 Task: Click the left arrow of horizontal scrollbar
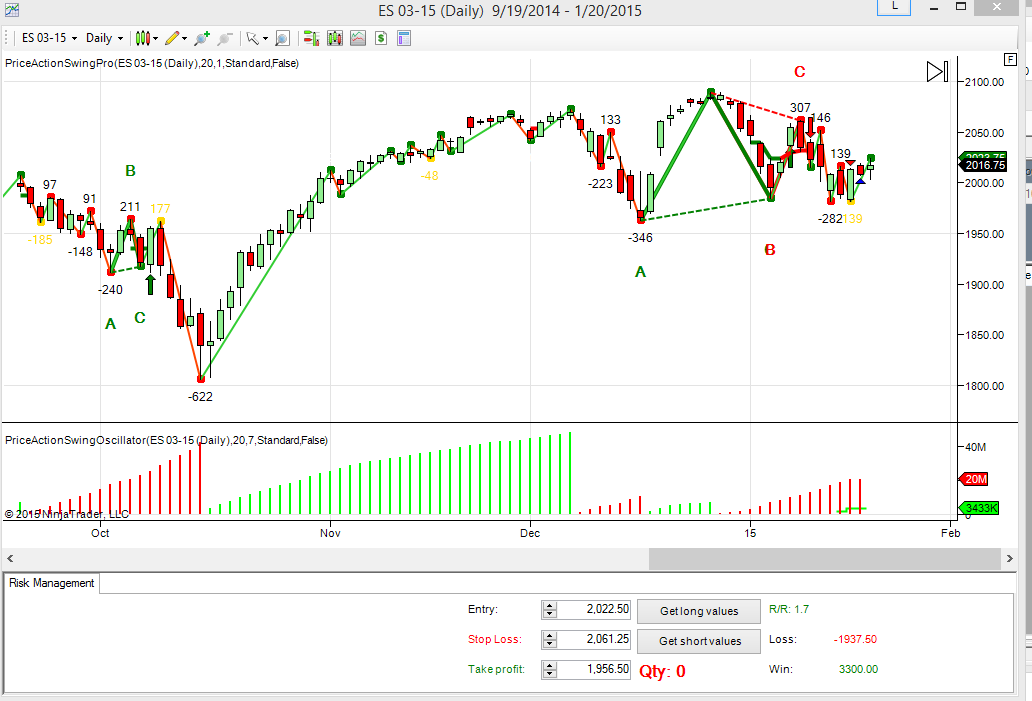pyautogui.click(x=10, y=559)
